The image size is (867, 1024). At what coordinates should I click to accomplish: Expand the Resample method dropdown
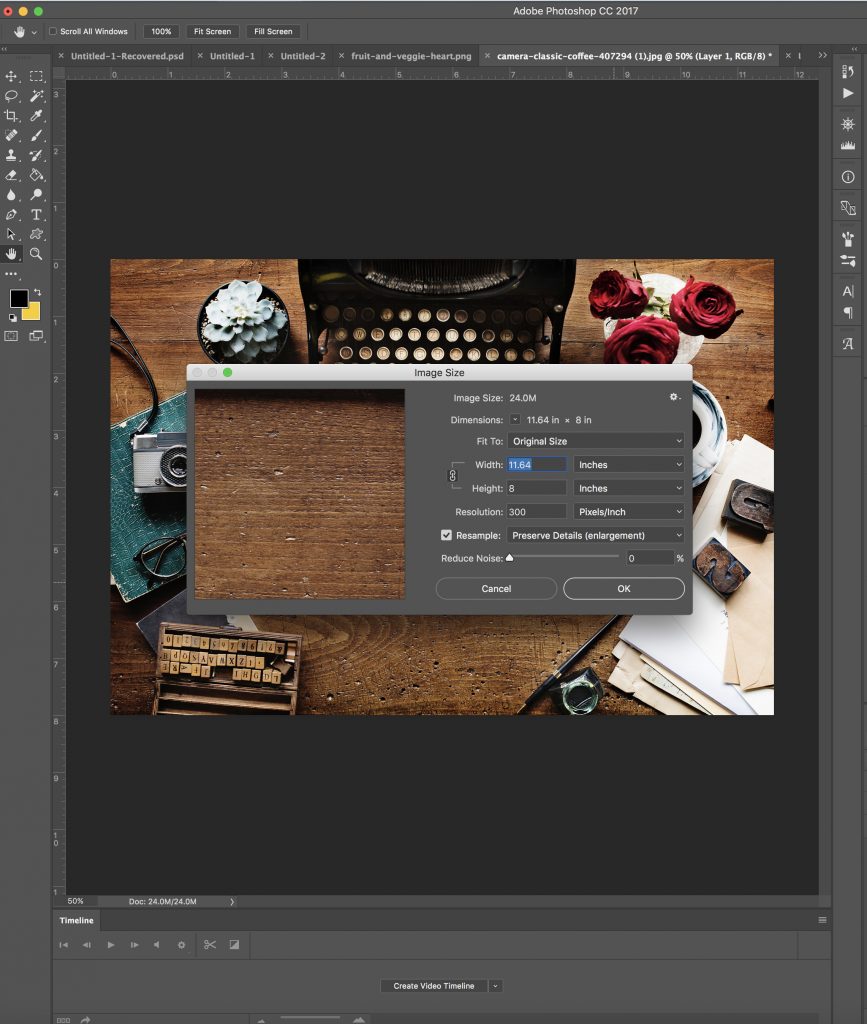pos(596,535)
